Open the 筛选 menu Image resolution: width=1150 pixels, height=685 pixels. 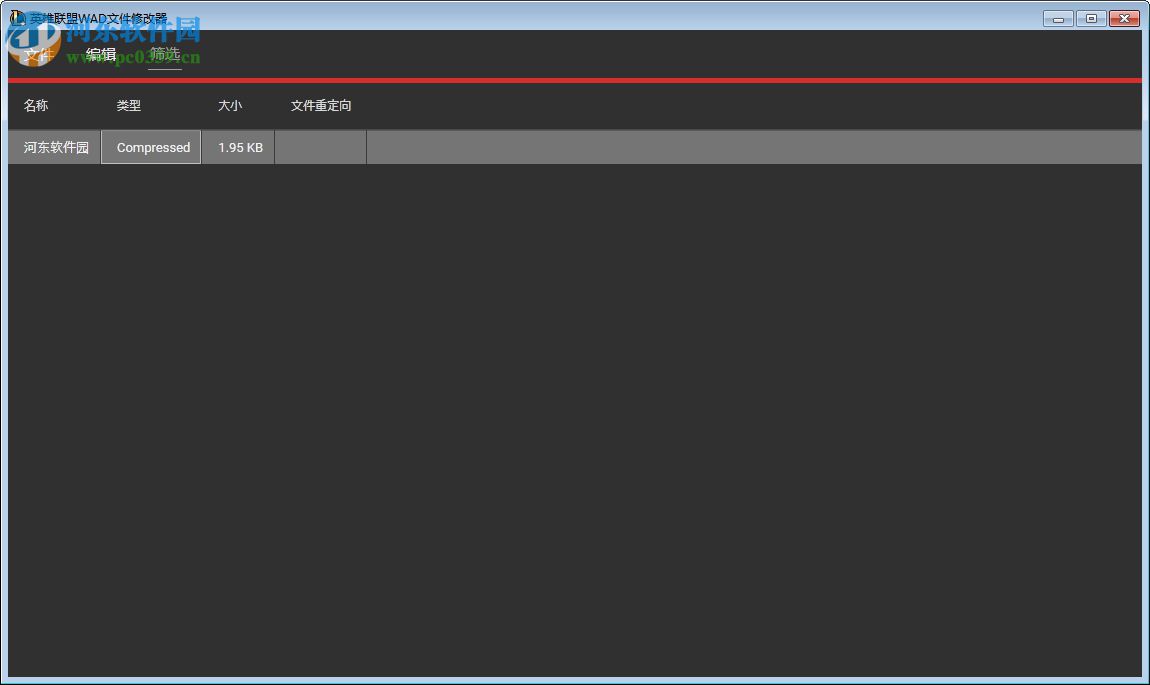tap(164, 55)
